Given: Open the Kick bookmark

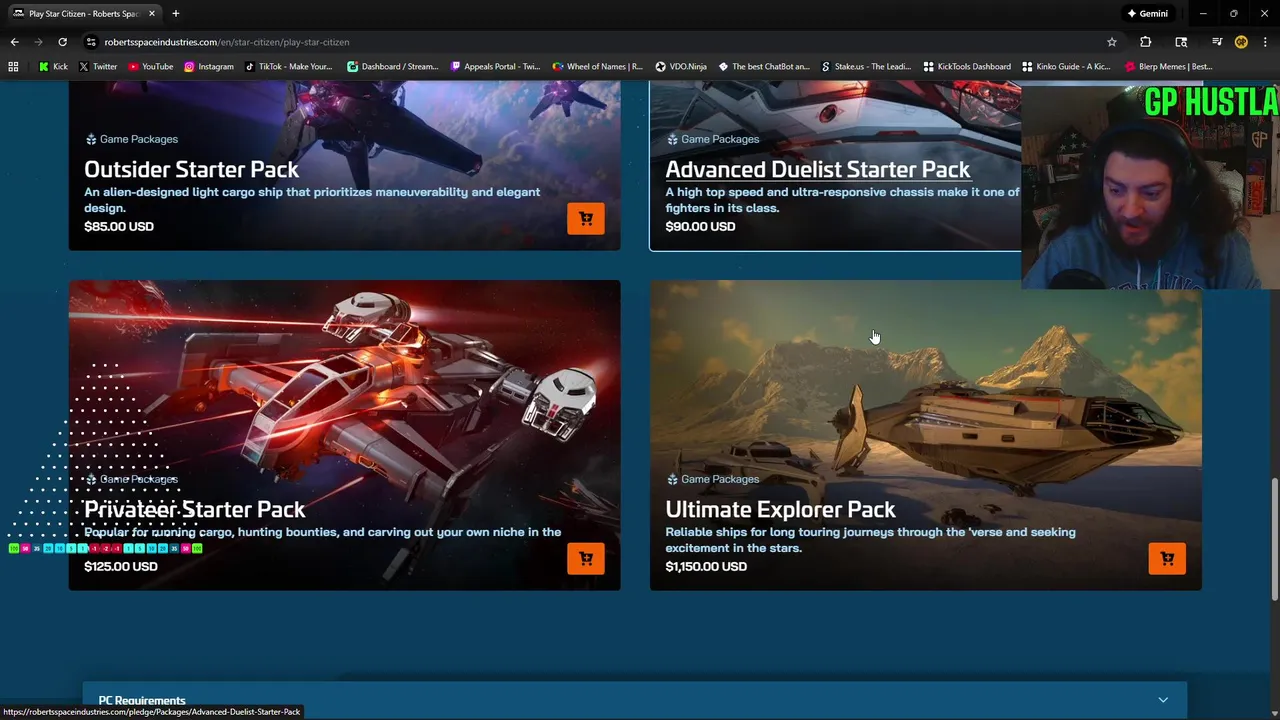Looking at the screenshot, I should click(53, 66).
